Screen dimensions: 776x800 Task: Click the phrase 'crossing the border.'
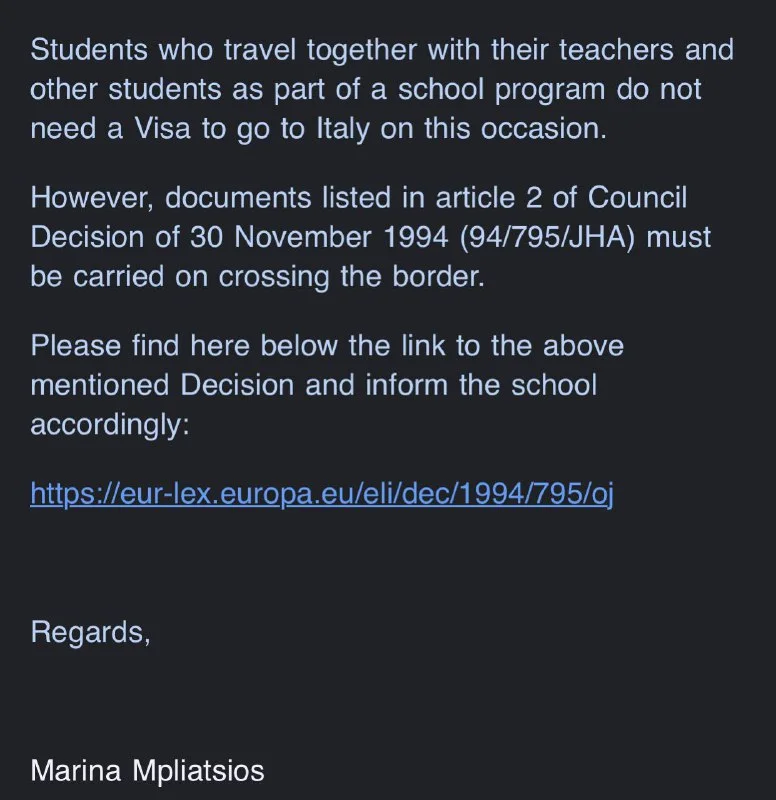point(352,277)
